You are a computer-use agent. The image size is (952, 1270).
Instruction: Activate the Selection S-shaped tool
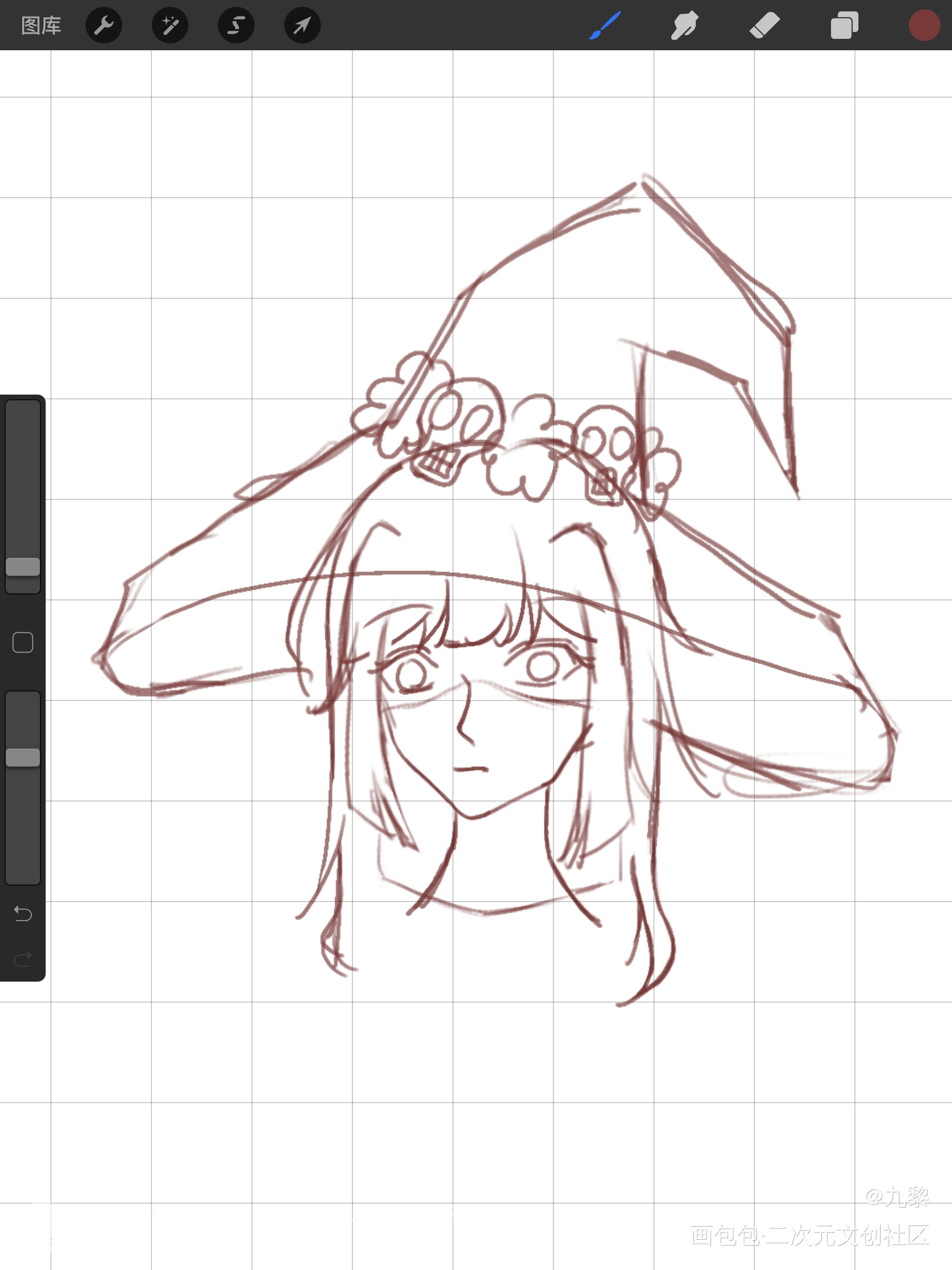click(x=236, y=26)
